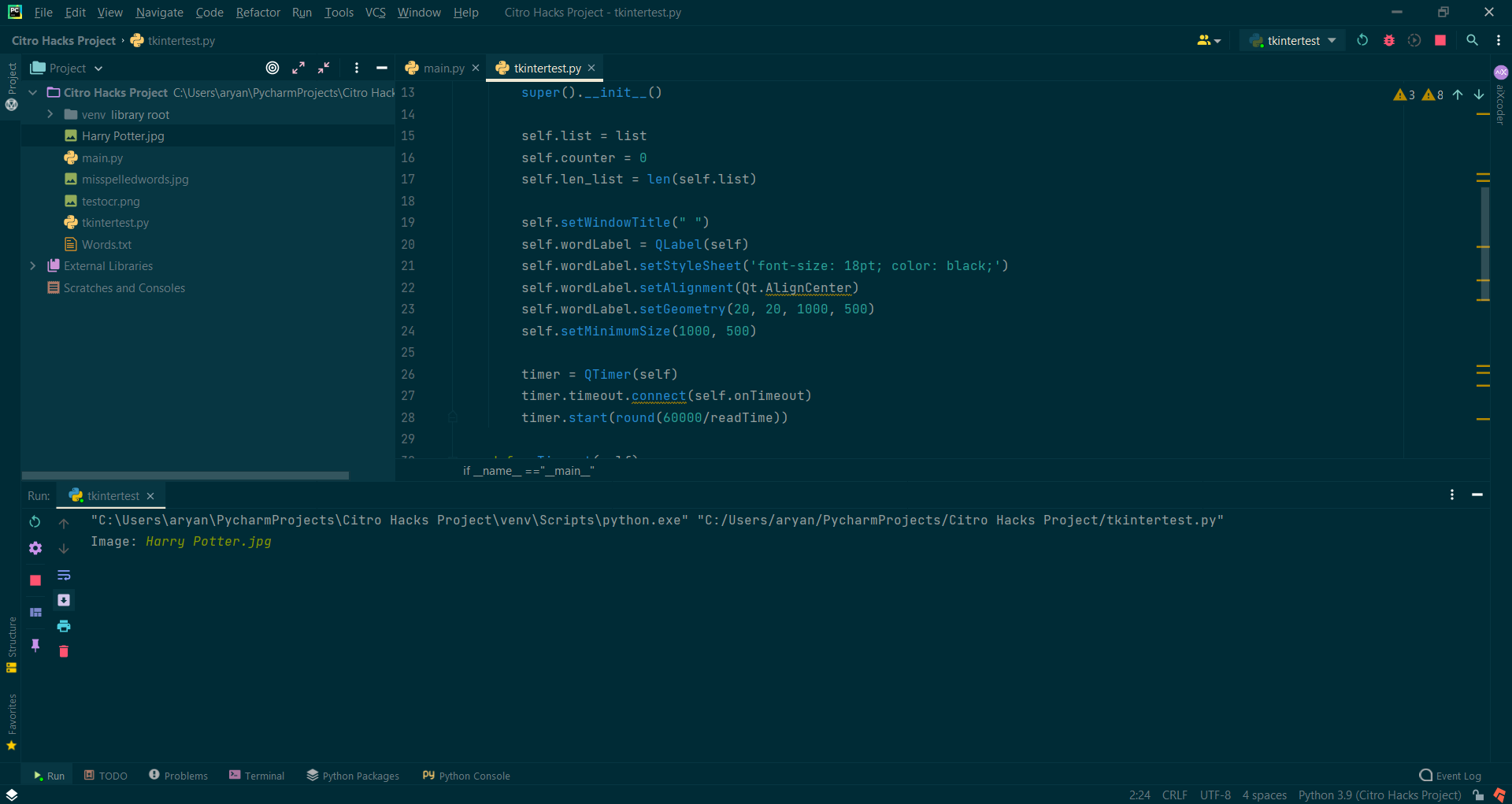1512x804 pixels.
Task: Hide the Project tool window
Action: point(382,68)
